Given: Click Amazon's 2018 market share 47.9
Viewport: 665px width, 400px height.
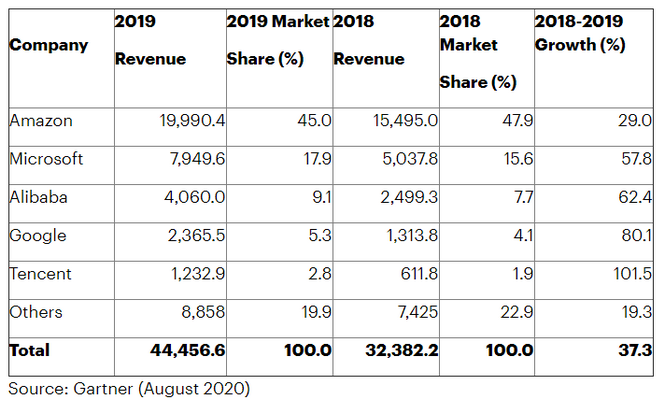Looking at the screenshot, I should 517,121.
